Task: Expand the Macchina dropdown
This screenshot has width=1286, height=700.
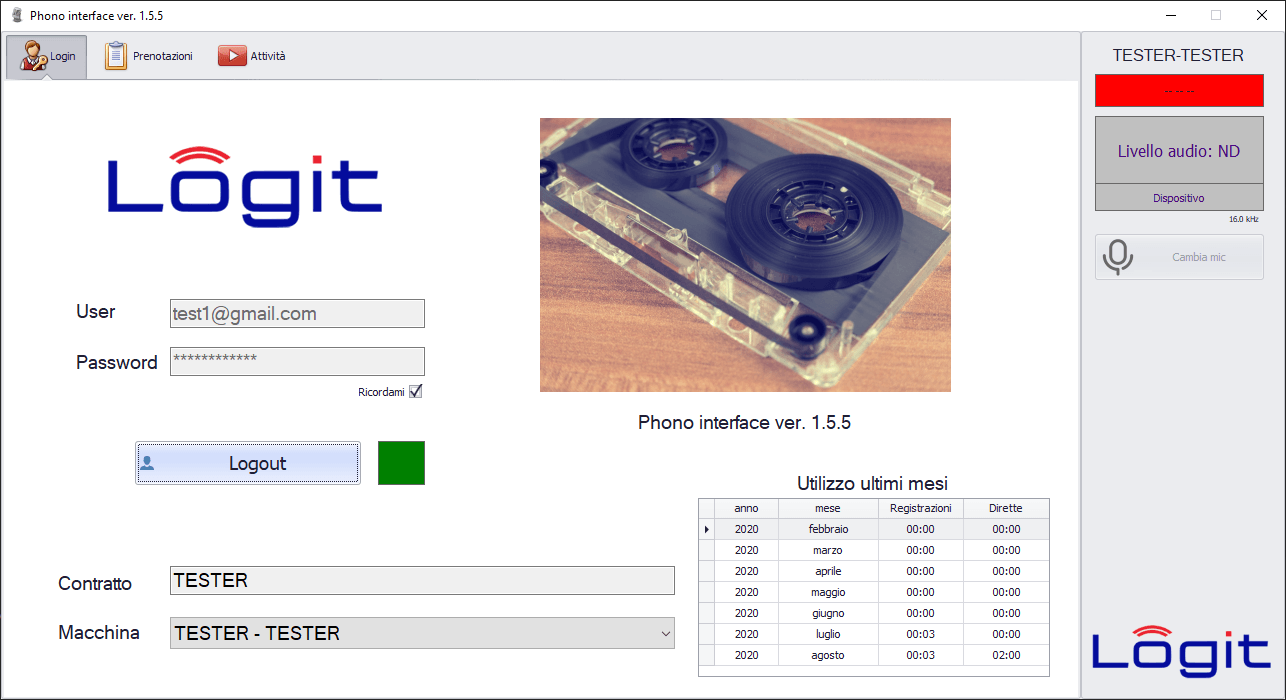Action: (666, 633)
